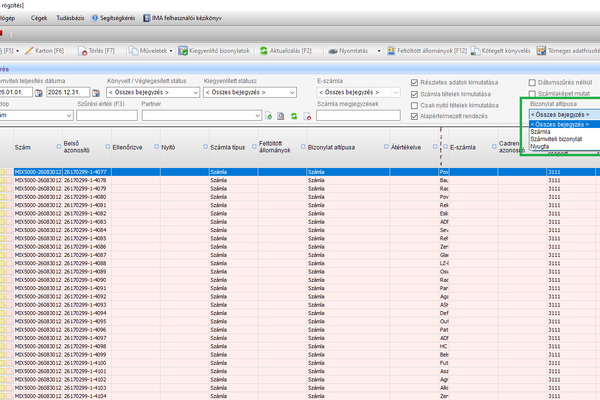The height and width of the screenshot is (400, 600).
Task: Open Kiegyenlítő bizonylatok
Action: [x=214, y=51]
